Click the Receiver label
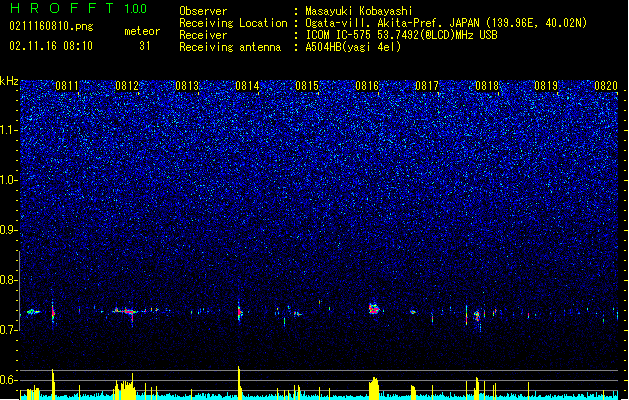629x400 pixels. (x=203, y=35)
